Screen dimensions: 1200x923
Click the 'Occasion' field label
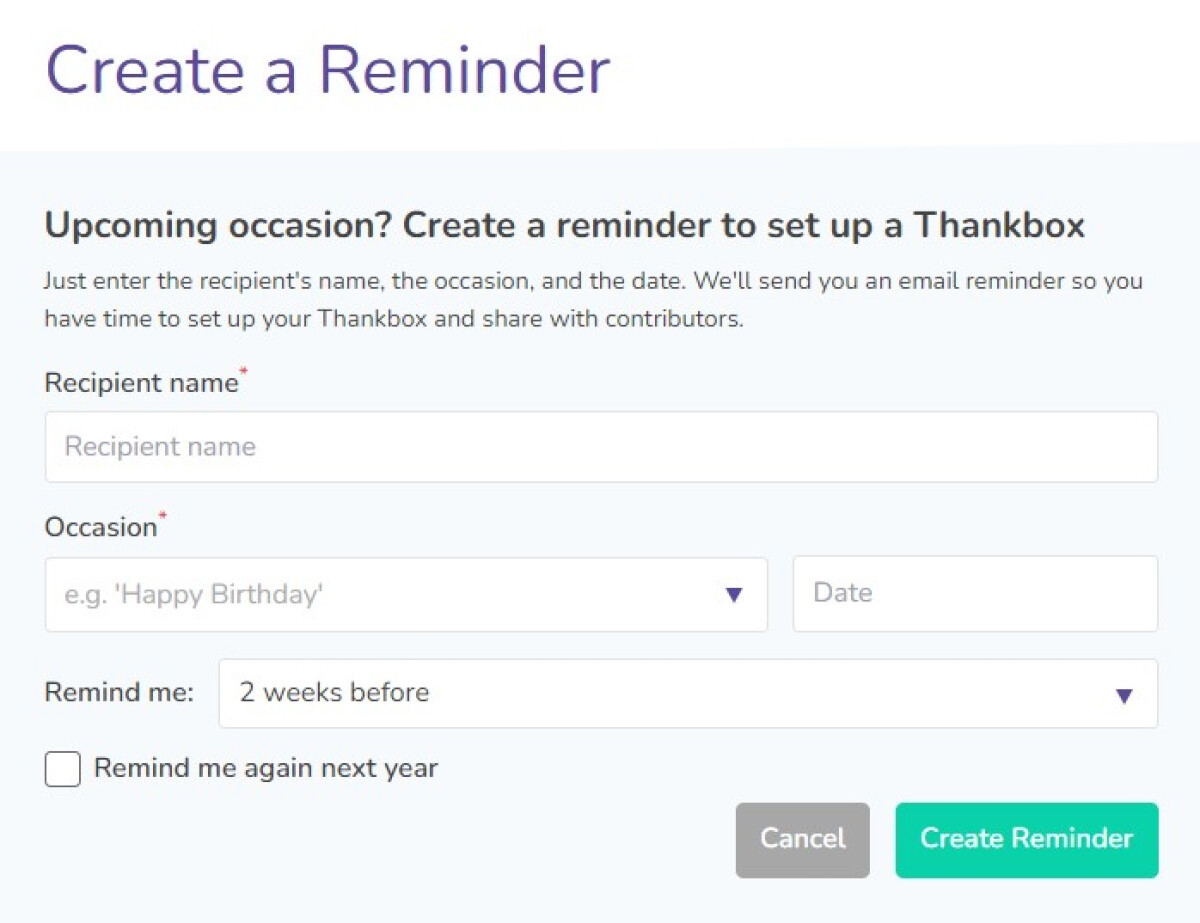point(101,527)
